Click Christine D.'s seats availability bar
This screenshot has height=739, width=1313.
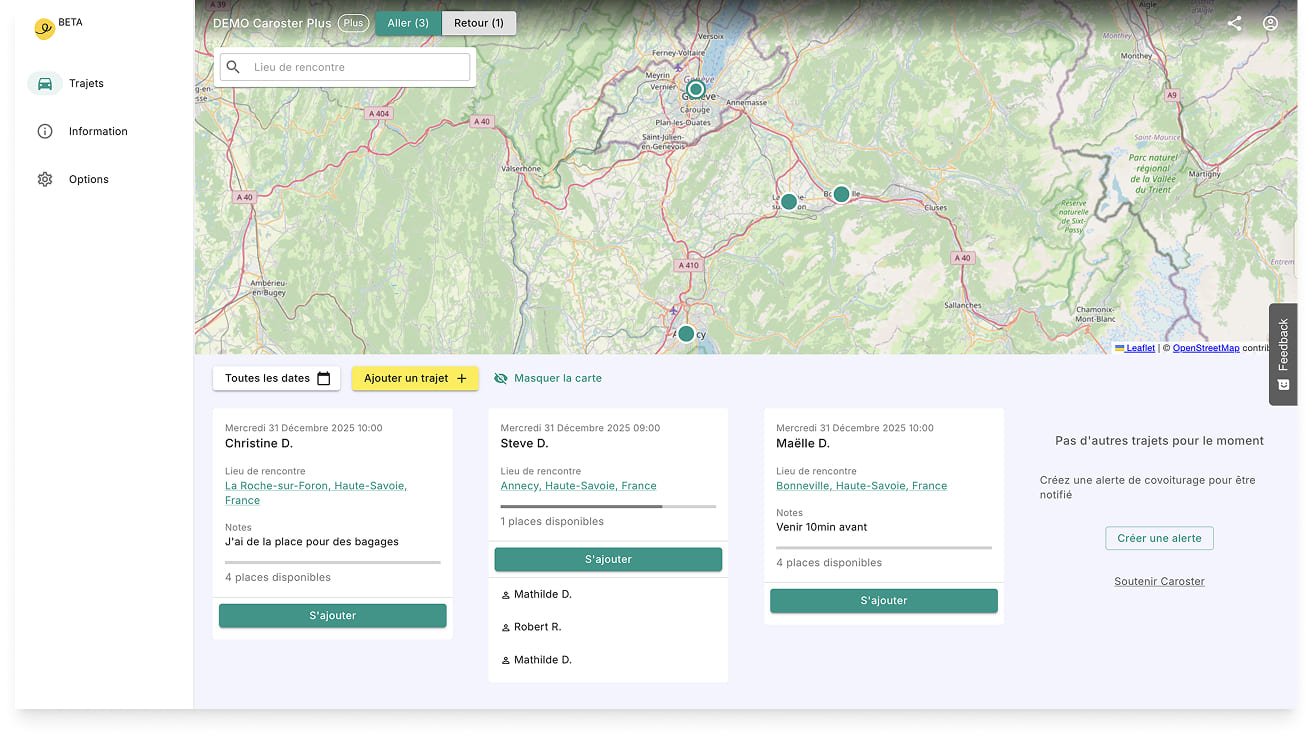pos(333,563)
